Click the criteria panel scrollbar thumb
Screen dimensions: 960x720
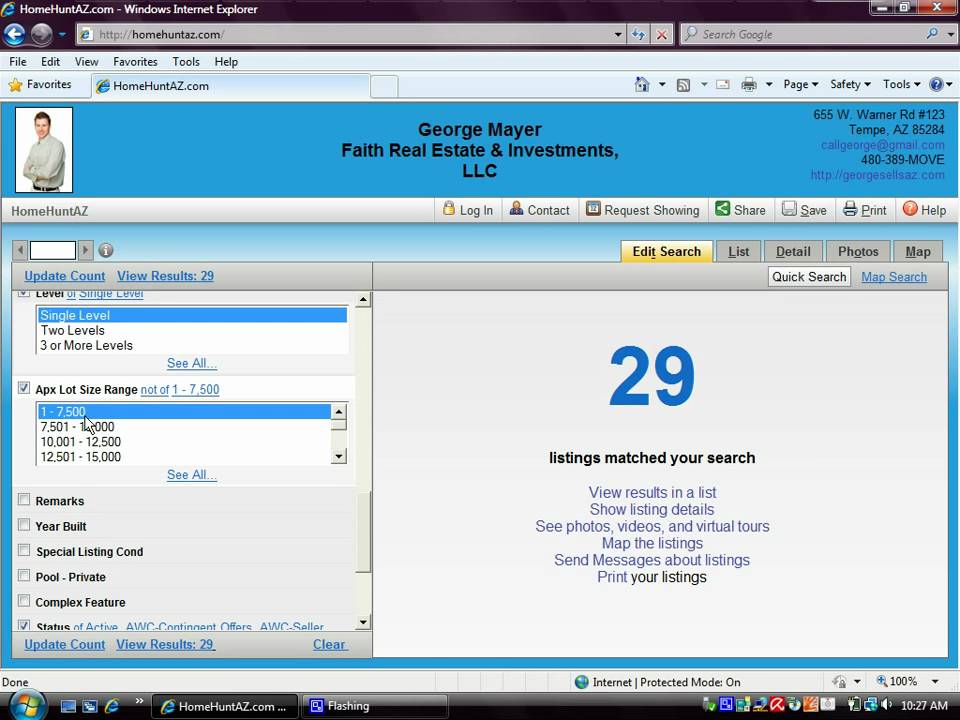363,531
